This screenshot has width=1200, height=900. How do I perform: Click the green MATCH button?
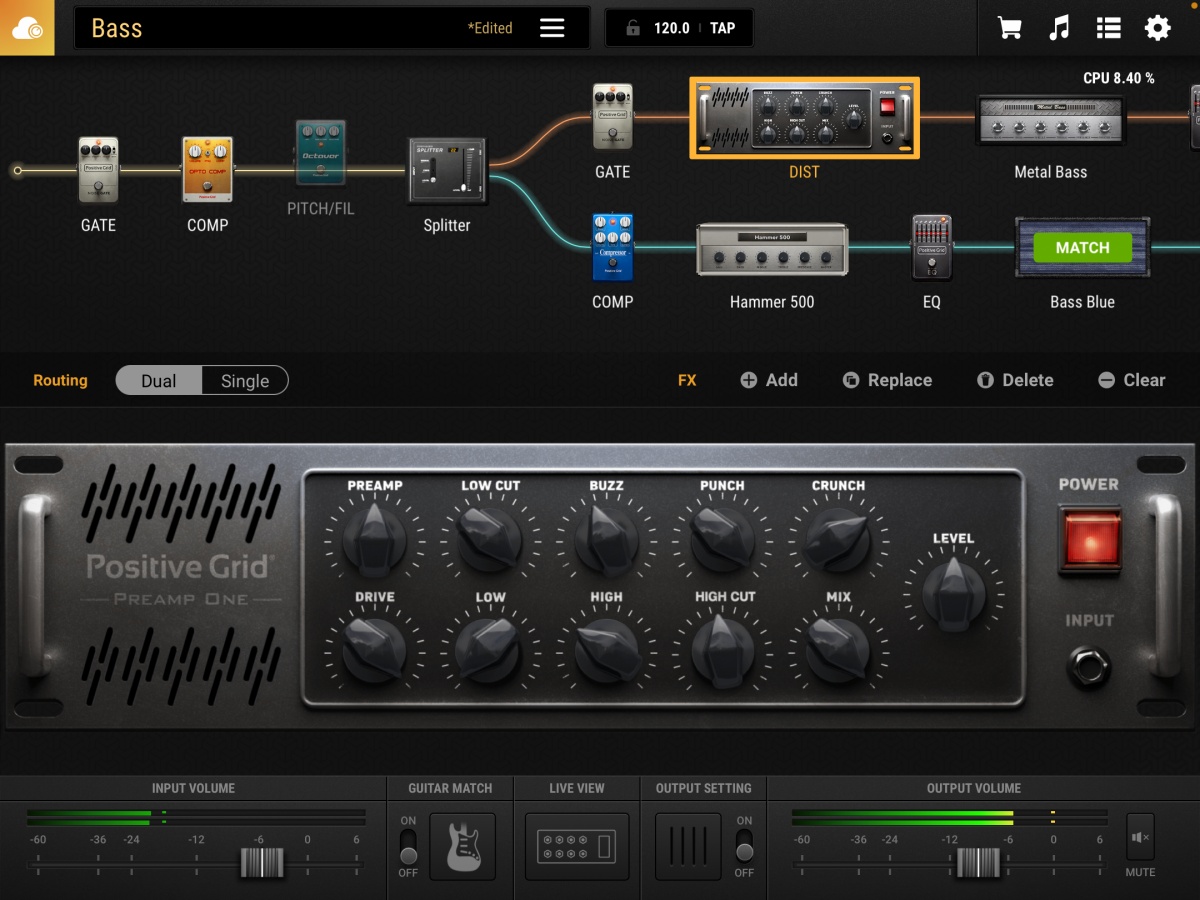(x=1082, y=248)
